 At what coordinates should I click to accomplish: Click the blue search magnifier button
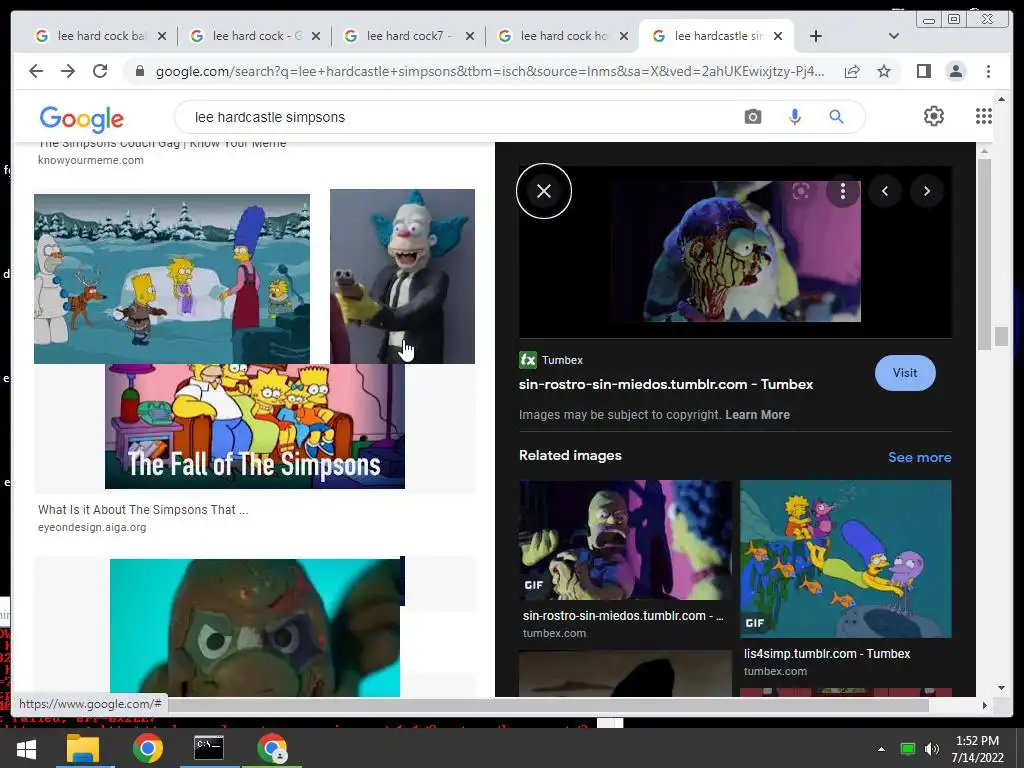pyautogui.click(x=836, y=117)
